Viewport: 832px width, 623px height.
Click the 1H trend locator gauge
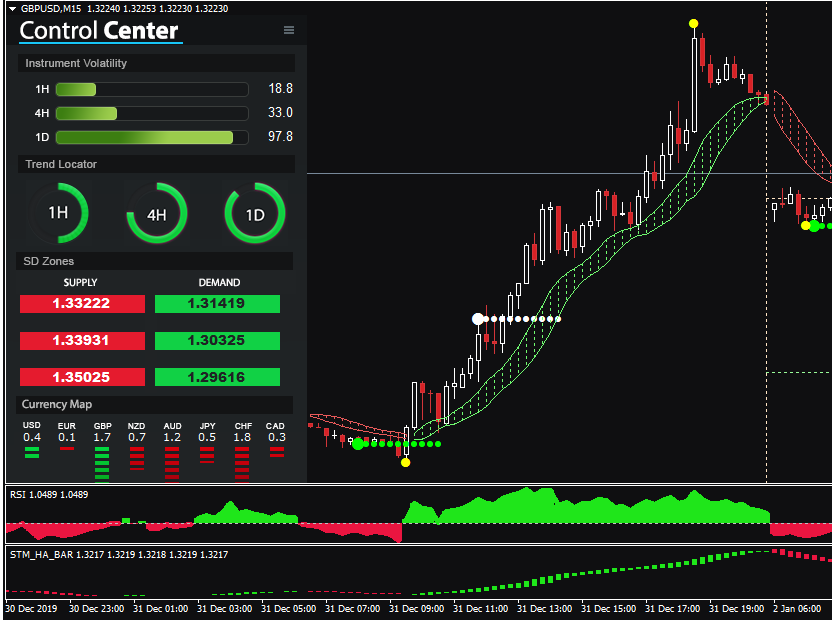click(59, 213)
